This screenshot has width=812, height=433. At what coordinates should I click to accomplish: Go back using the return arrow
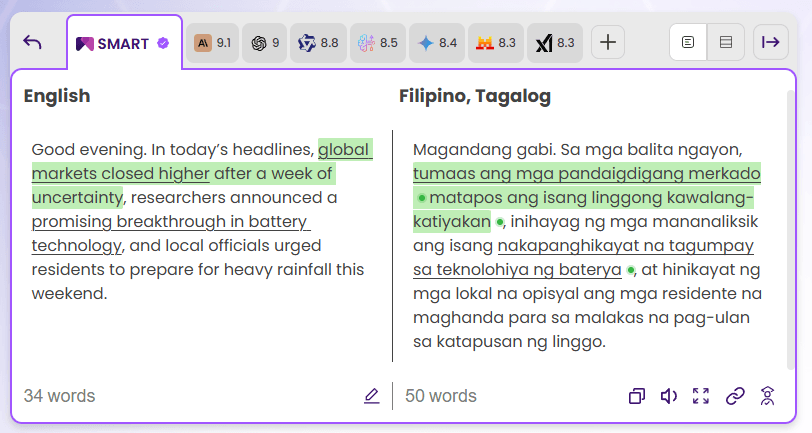(32, 42)
